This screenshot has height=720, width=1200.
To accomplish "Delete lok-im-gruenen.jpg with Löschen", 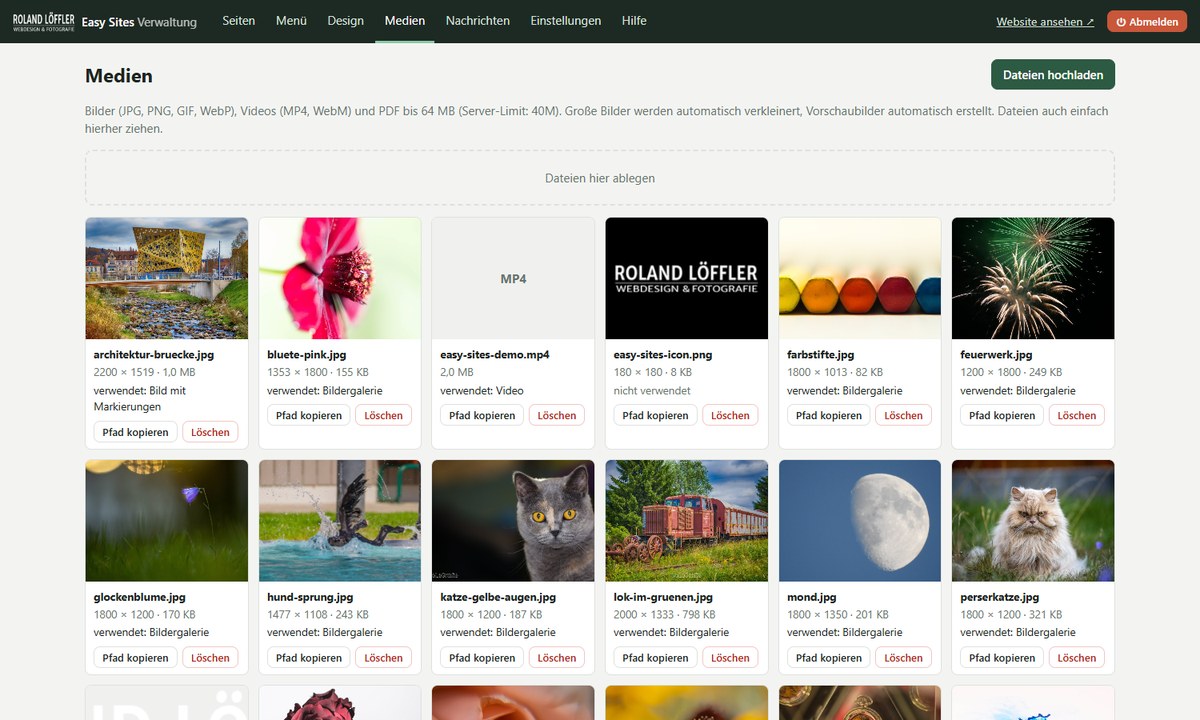I will coord(730,657).
